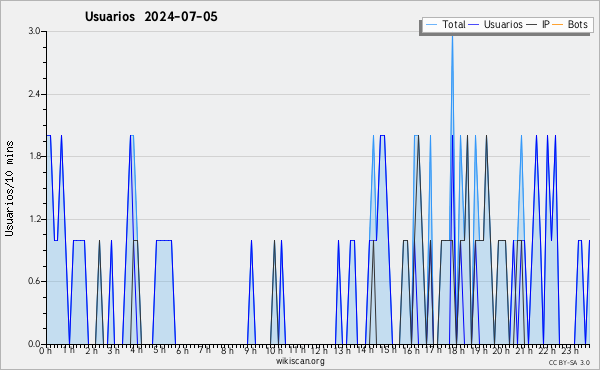Click the y-axis value 2.4
Viewport: 600px width, 370px height.
[34, 94]
